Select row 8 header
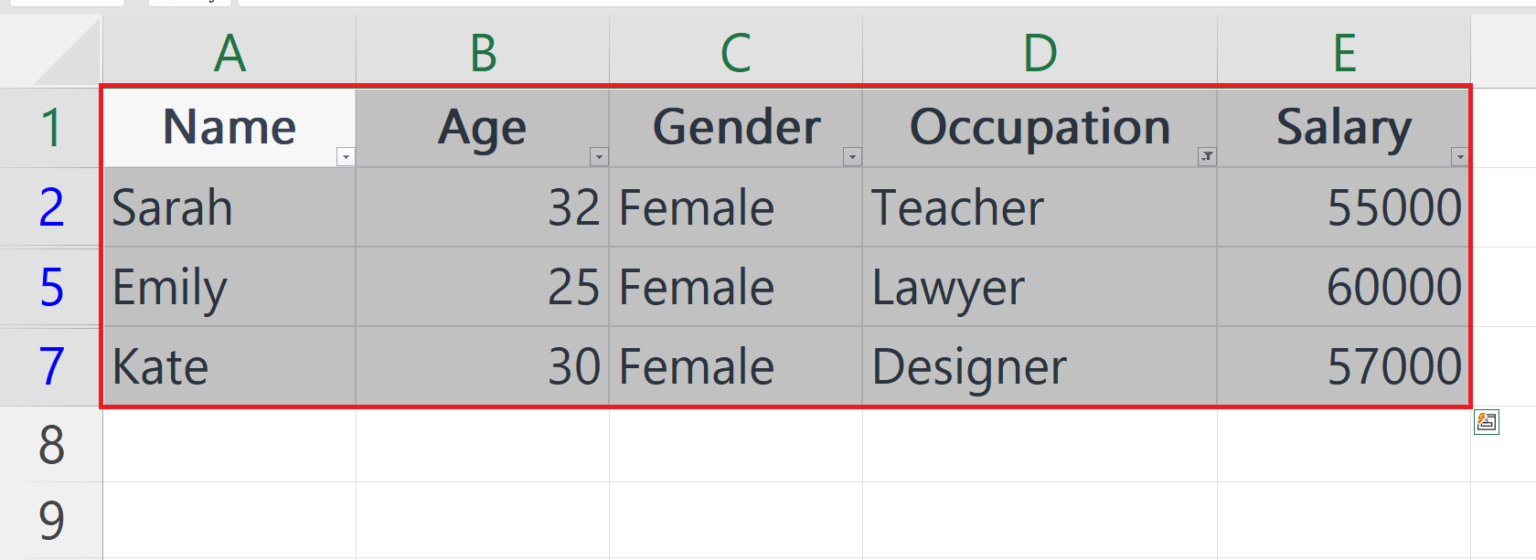This screenshot has height=560, width=1536. (x=51, y=445)
